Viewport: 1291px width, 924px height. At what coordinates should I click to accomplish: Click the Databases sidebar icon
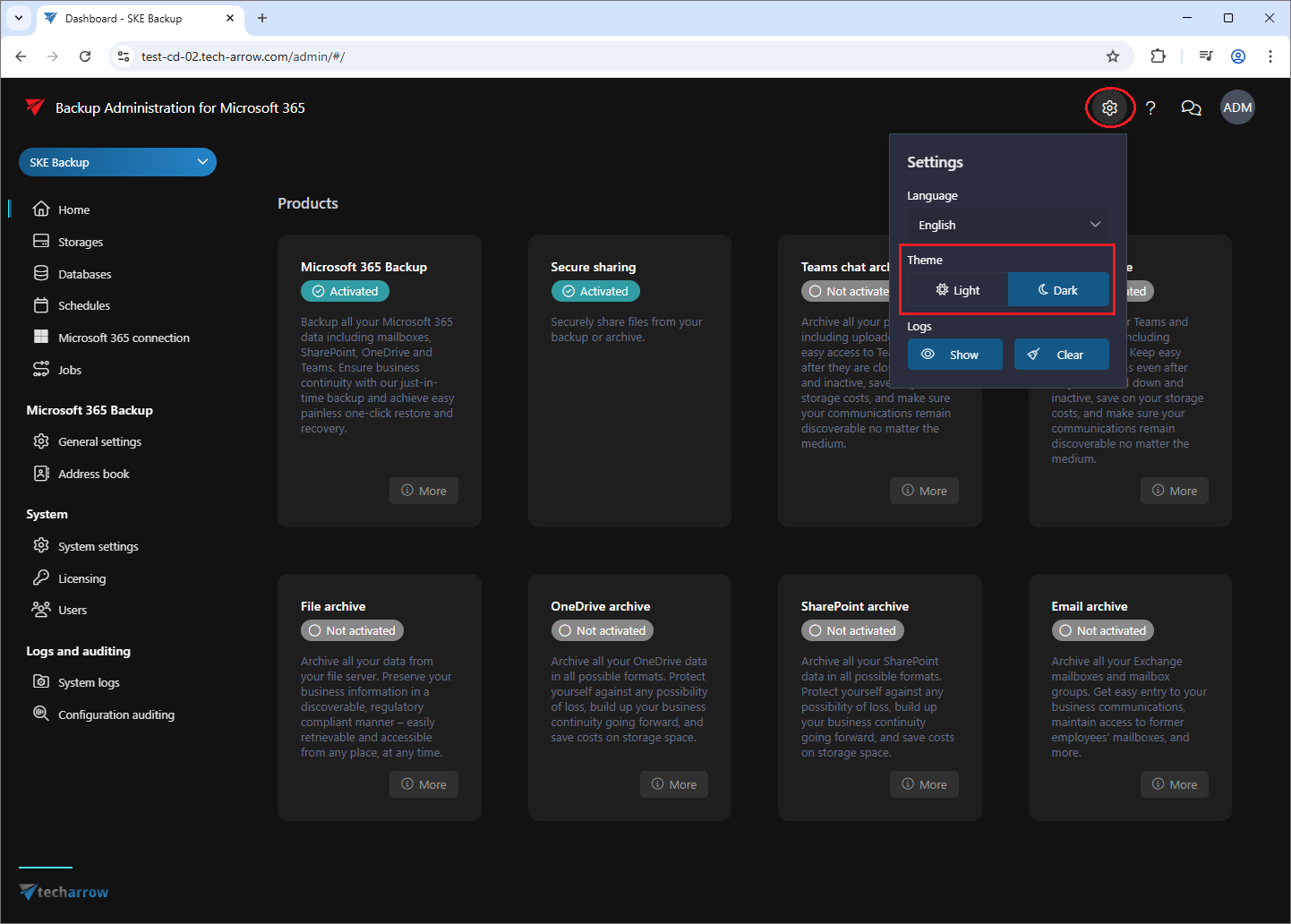41,274
